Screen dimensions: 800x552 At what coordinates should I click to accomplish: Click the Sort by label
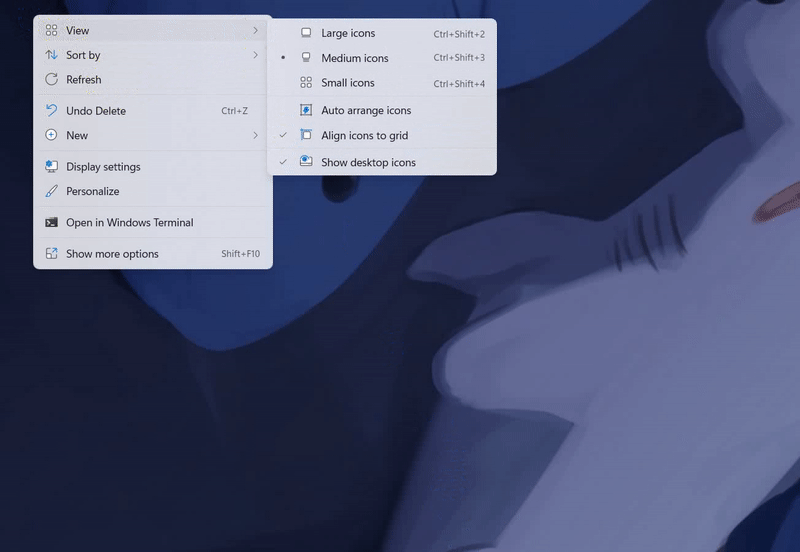pyautogui.click(x=83, y=55)
